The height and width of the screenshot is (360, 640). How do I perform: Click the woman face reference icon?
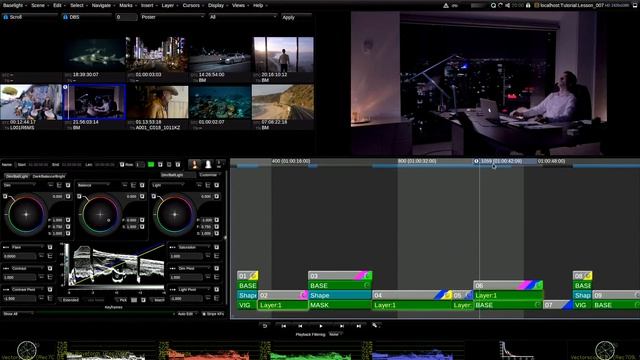(x=195, y=164)
